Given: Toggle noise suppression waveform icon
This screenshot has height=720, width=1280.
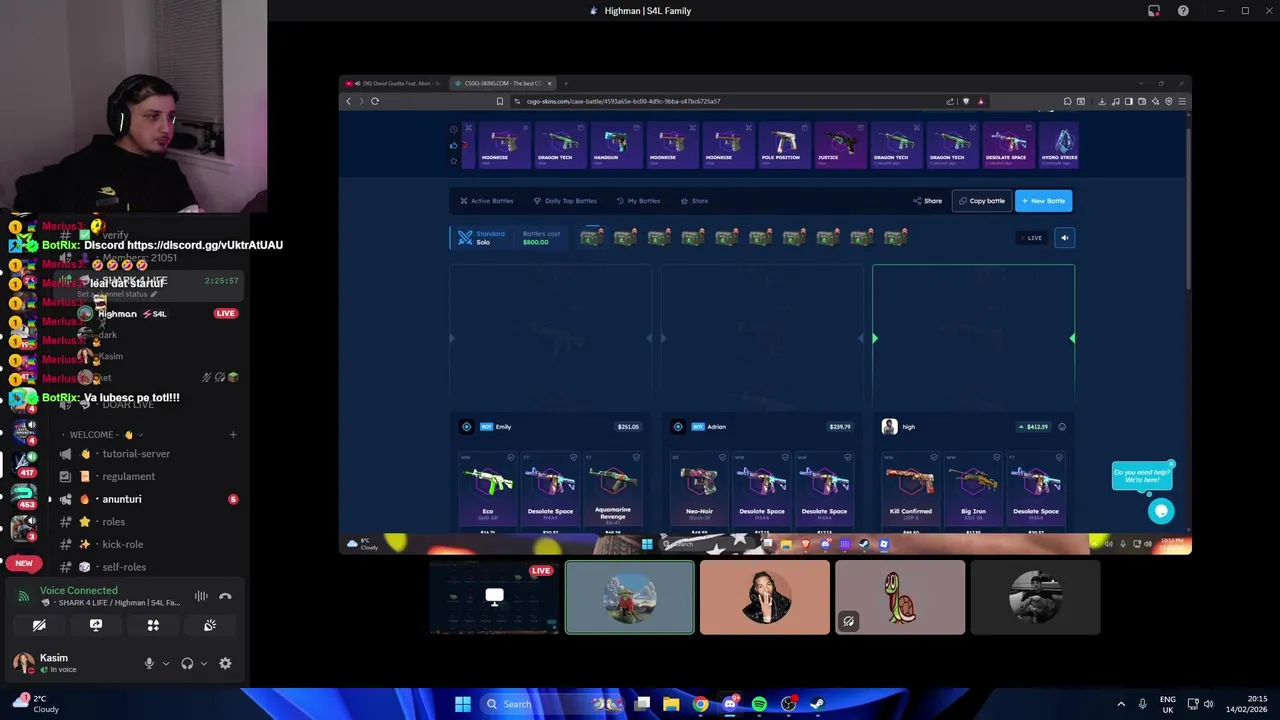Looking at the screenshot, I should [x=201, y=596].
